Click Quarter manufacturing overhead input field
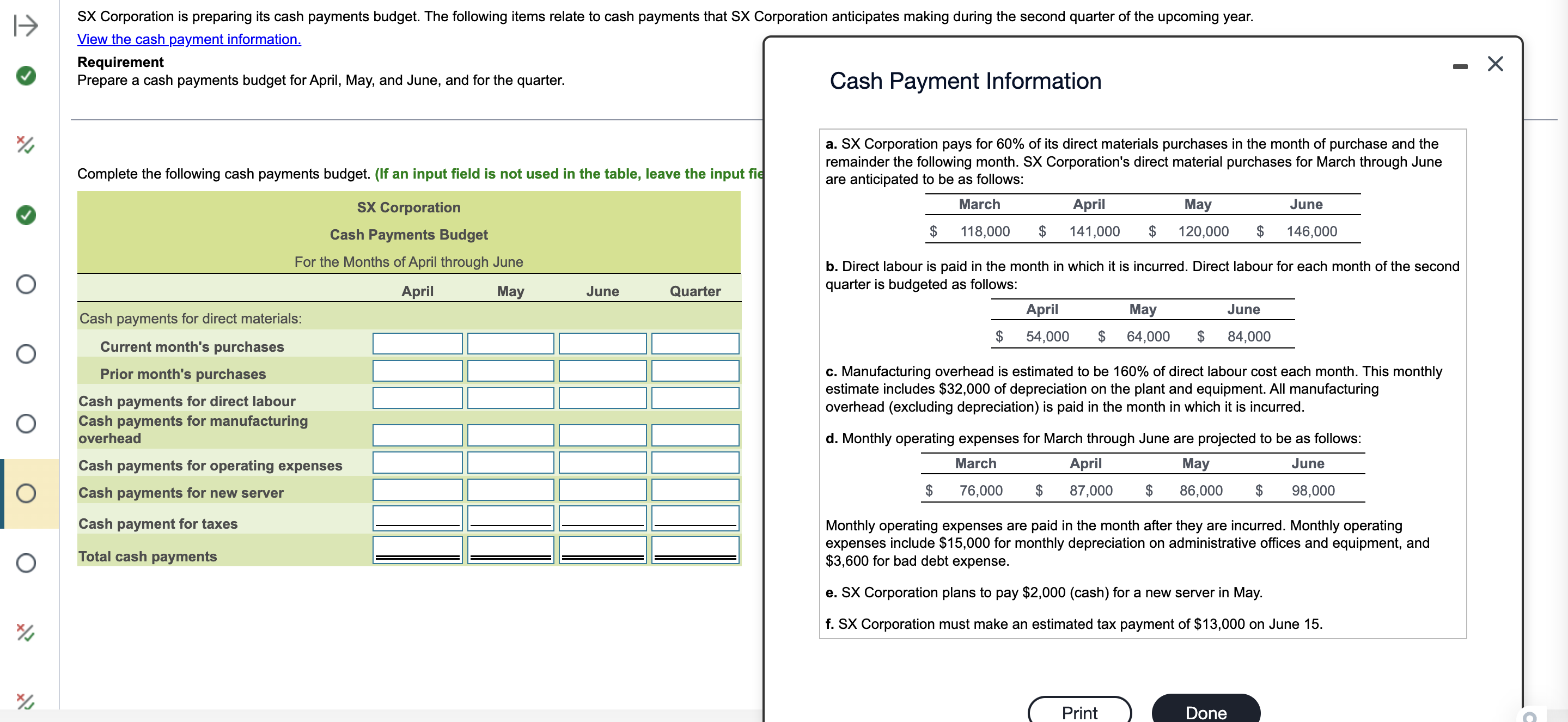 [x=694, y=435]
